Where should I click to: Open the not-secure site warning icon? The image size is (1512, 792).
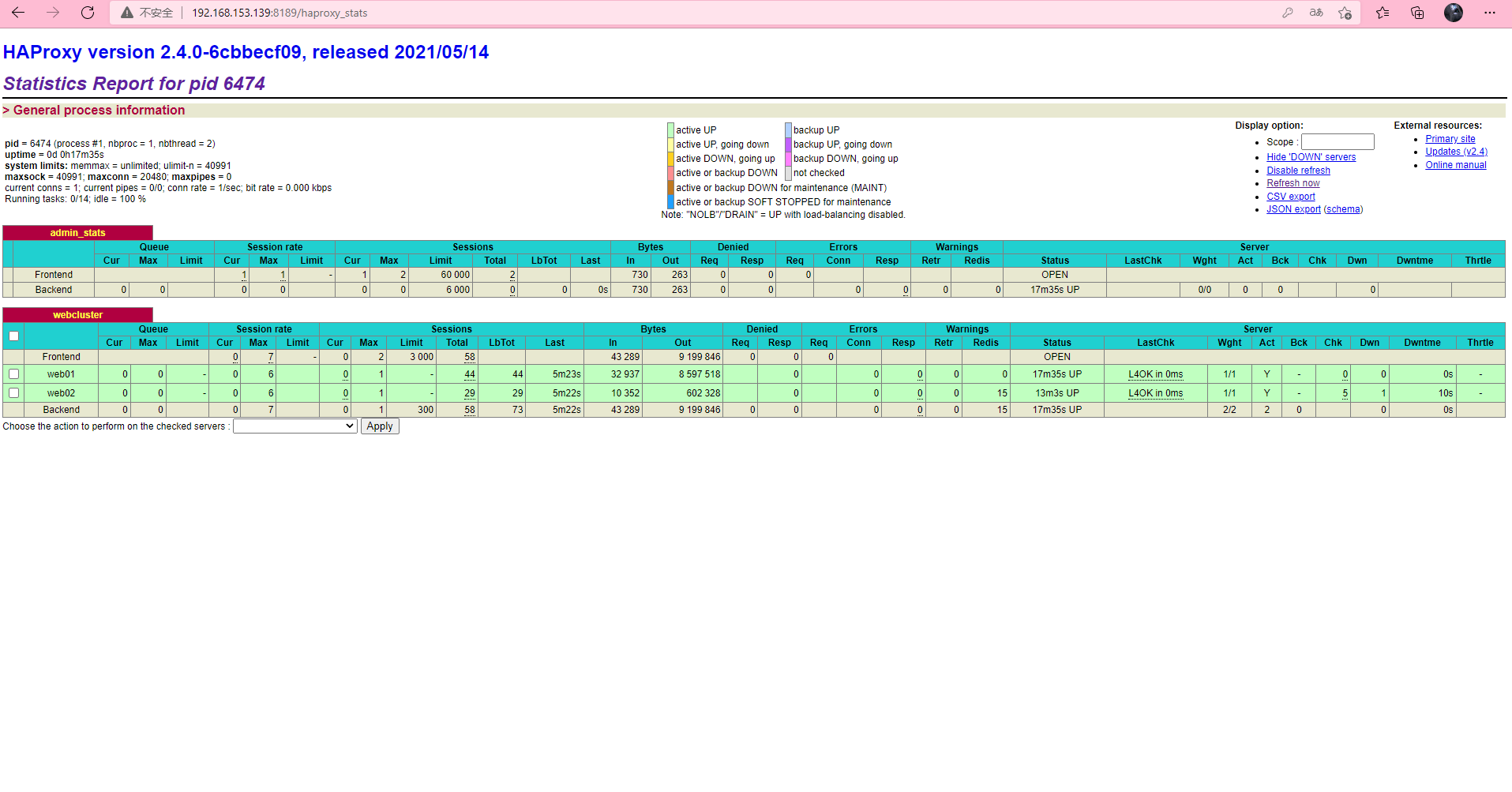coord(126,13)
